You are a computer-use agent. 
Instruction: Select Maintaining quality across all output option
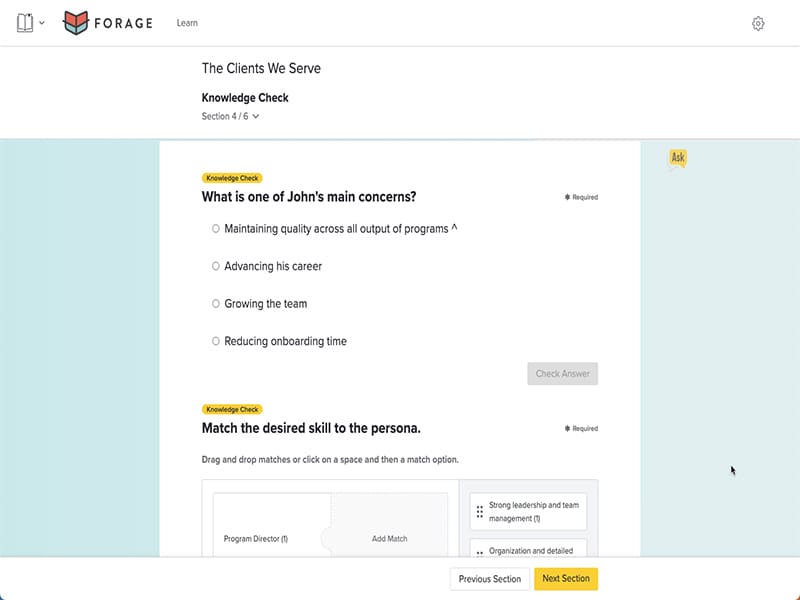pyautogui.click(x=216, y=229)
